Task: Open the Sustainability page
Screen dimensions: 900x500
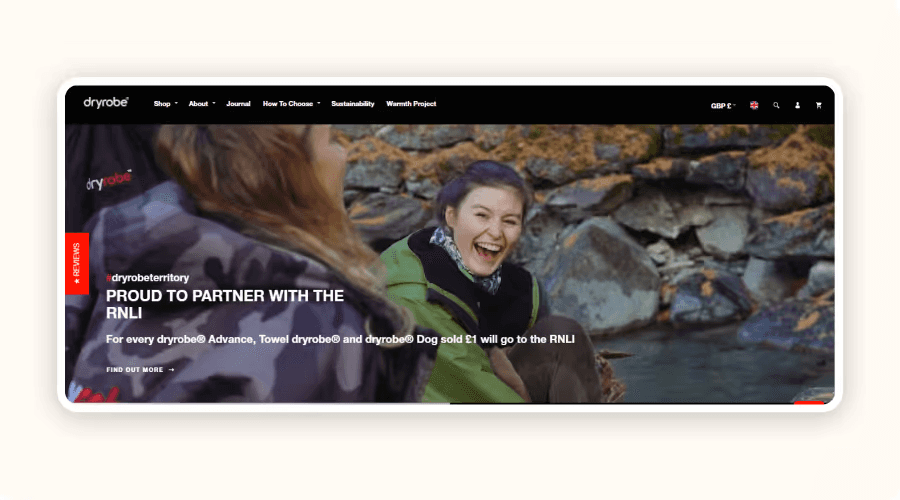Action: (x=352, y=104)
